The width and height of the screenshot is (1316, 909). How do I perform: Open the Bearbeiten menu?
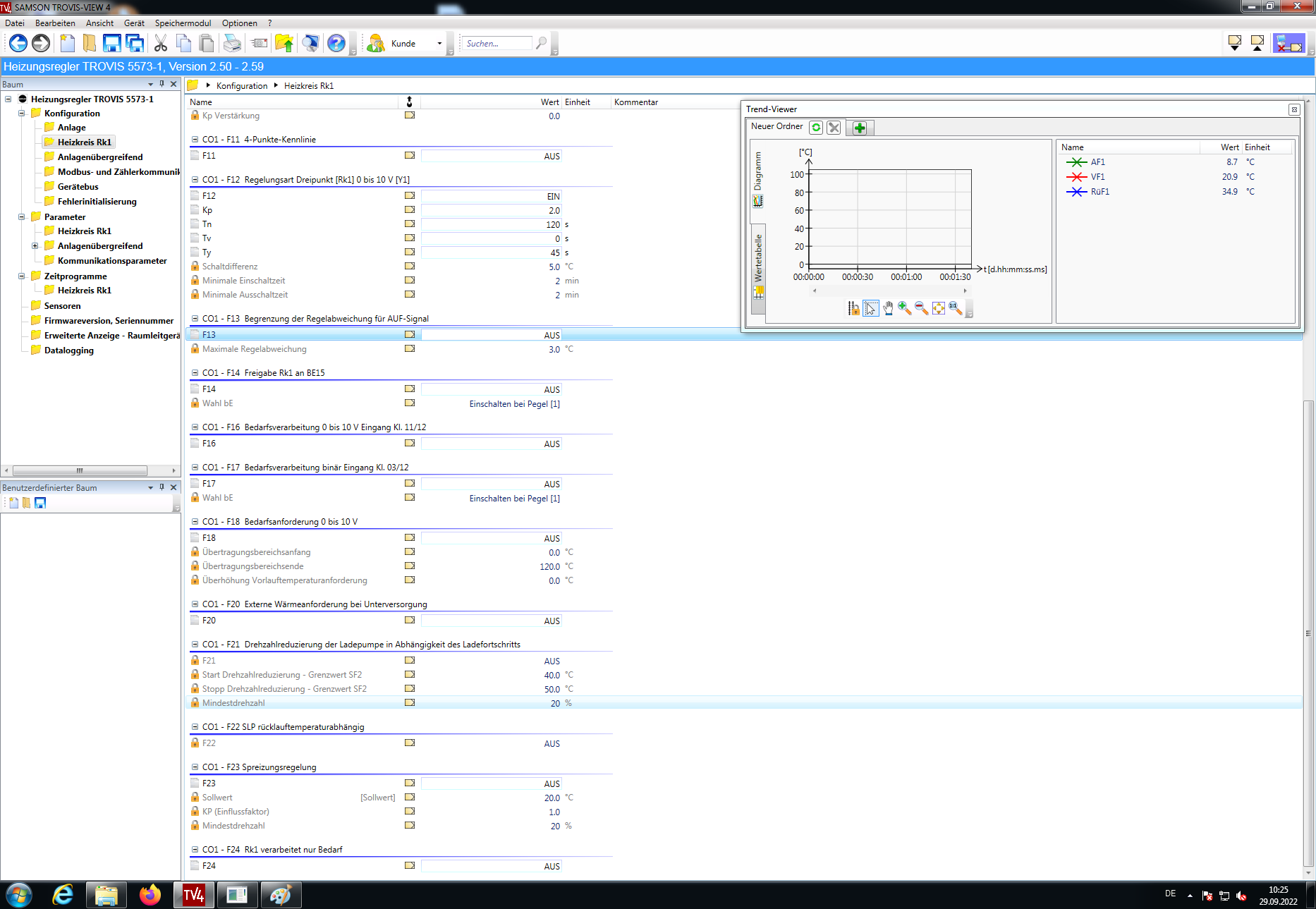(x=55, y=23)
